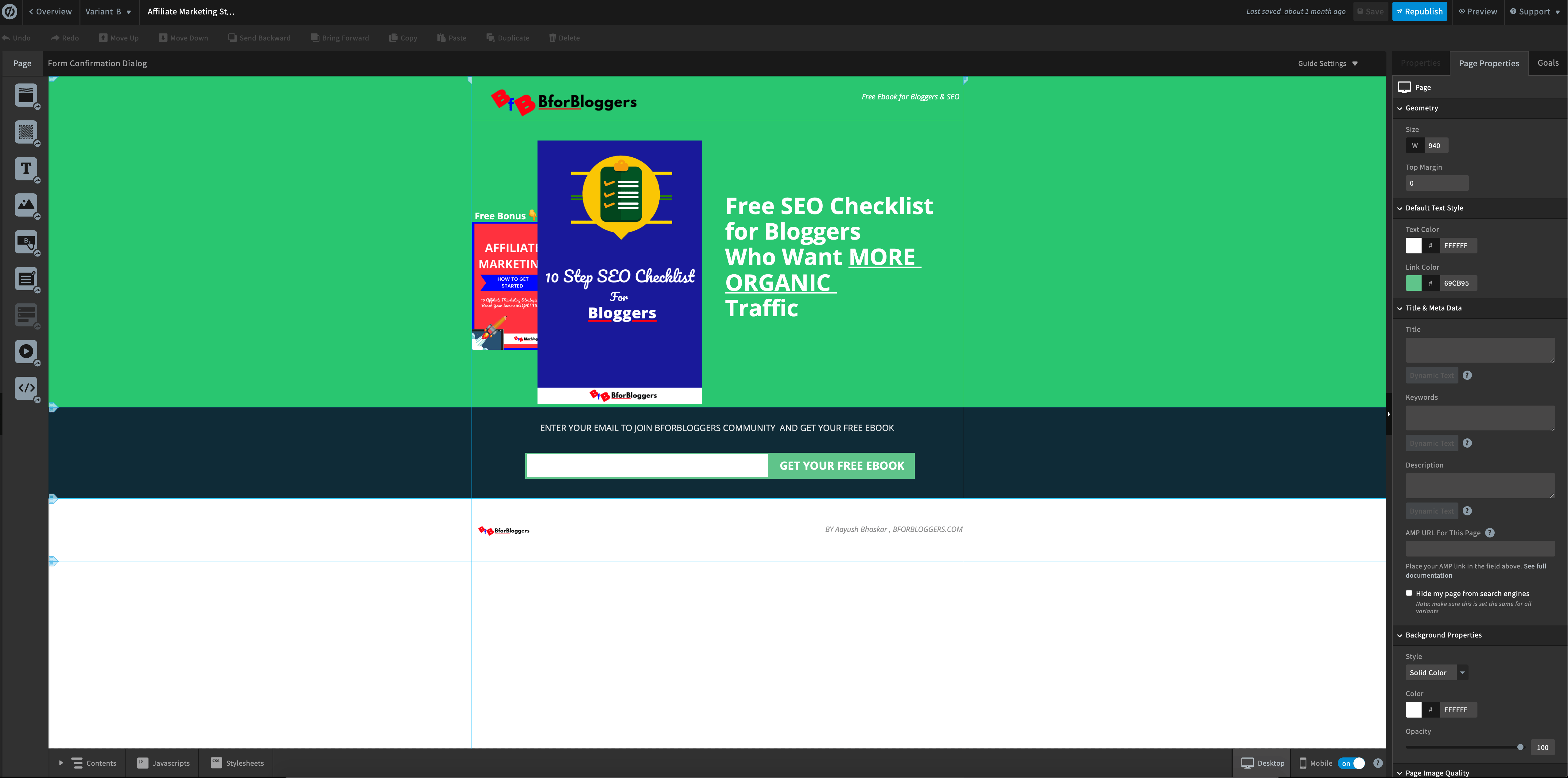The height and width of the screenshot is (778, 1568).
Task: Collapse the Geometry section
Action: [1400, 108]
